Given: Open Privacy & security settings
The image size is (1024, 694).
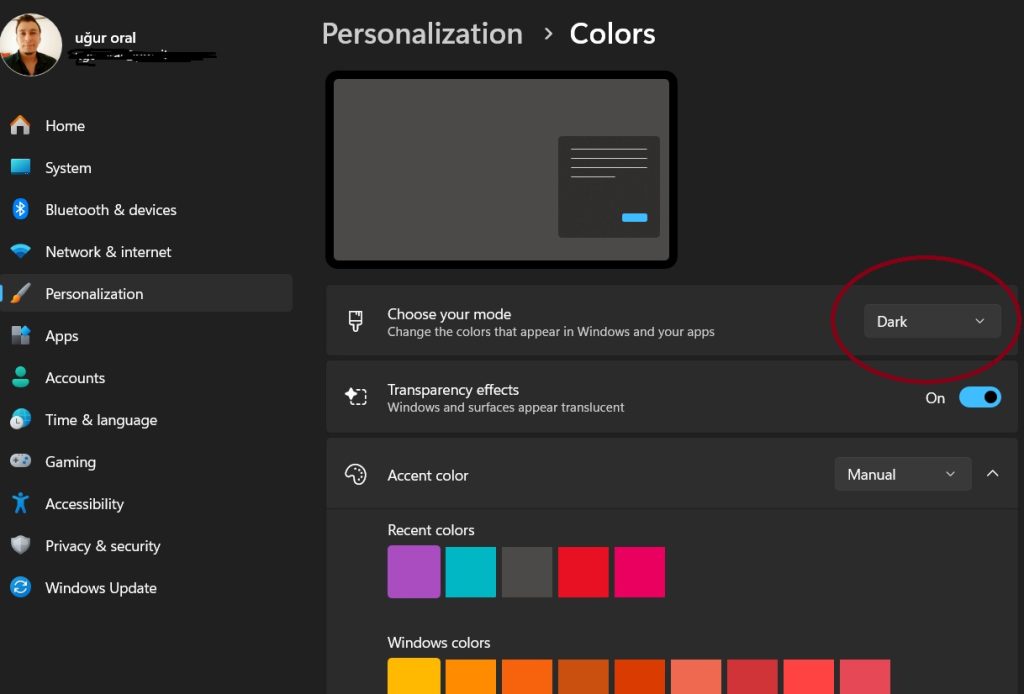Looking at the screenshot, I should pos(103,545).
